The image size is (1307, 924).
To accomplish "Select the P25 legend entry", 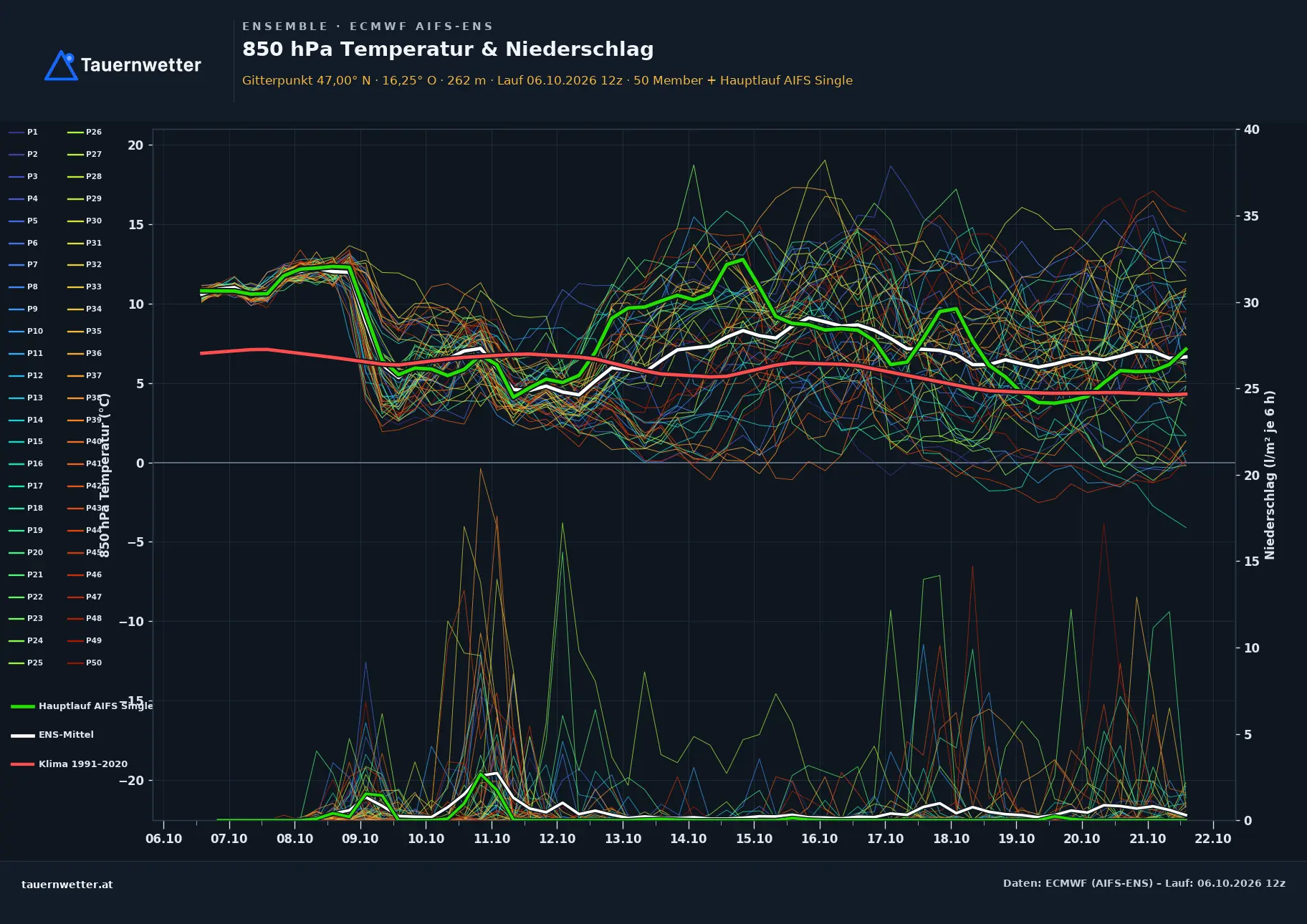I will tap(26, 663).
